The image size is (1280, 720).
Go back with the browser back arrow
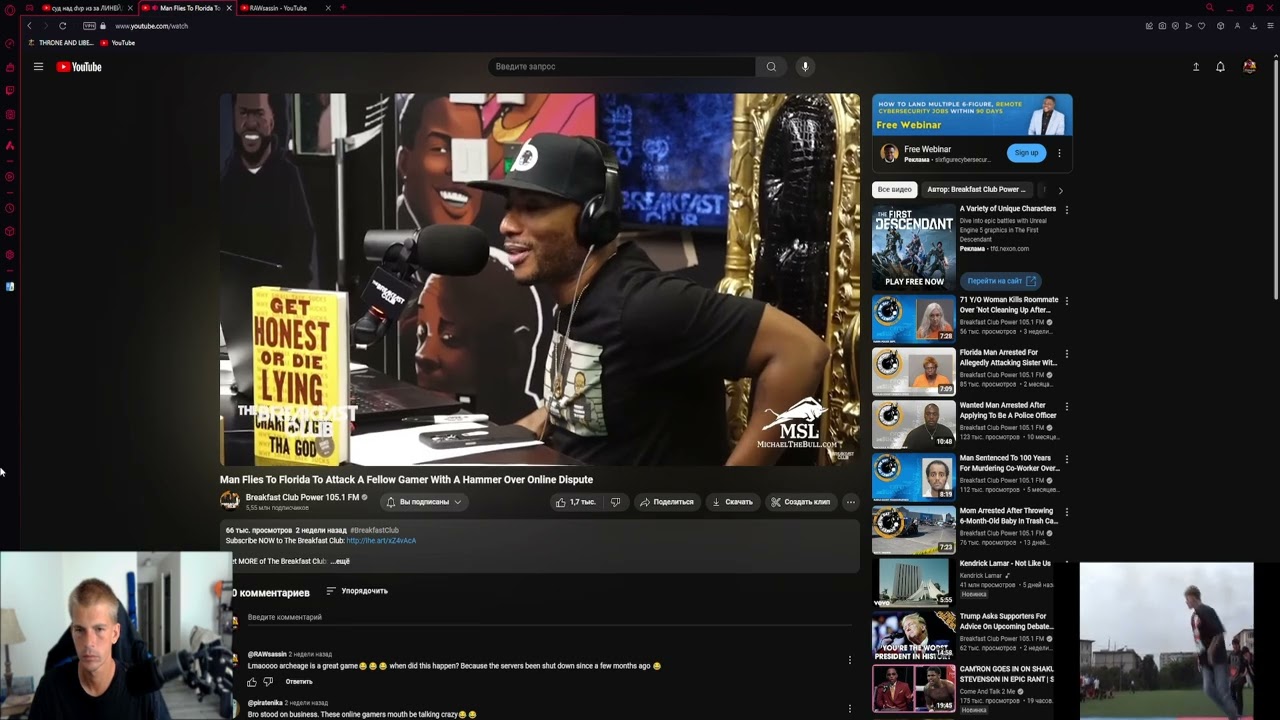29,26
